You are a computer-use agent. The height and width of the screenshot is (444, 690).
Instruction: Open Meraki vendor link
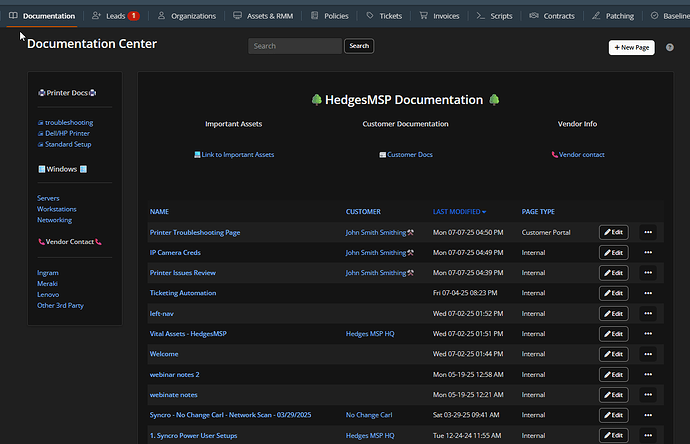click(x=47, y=284)
